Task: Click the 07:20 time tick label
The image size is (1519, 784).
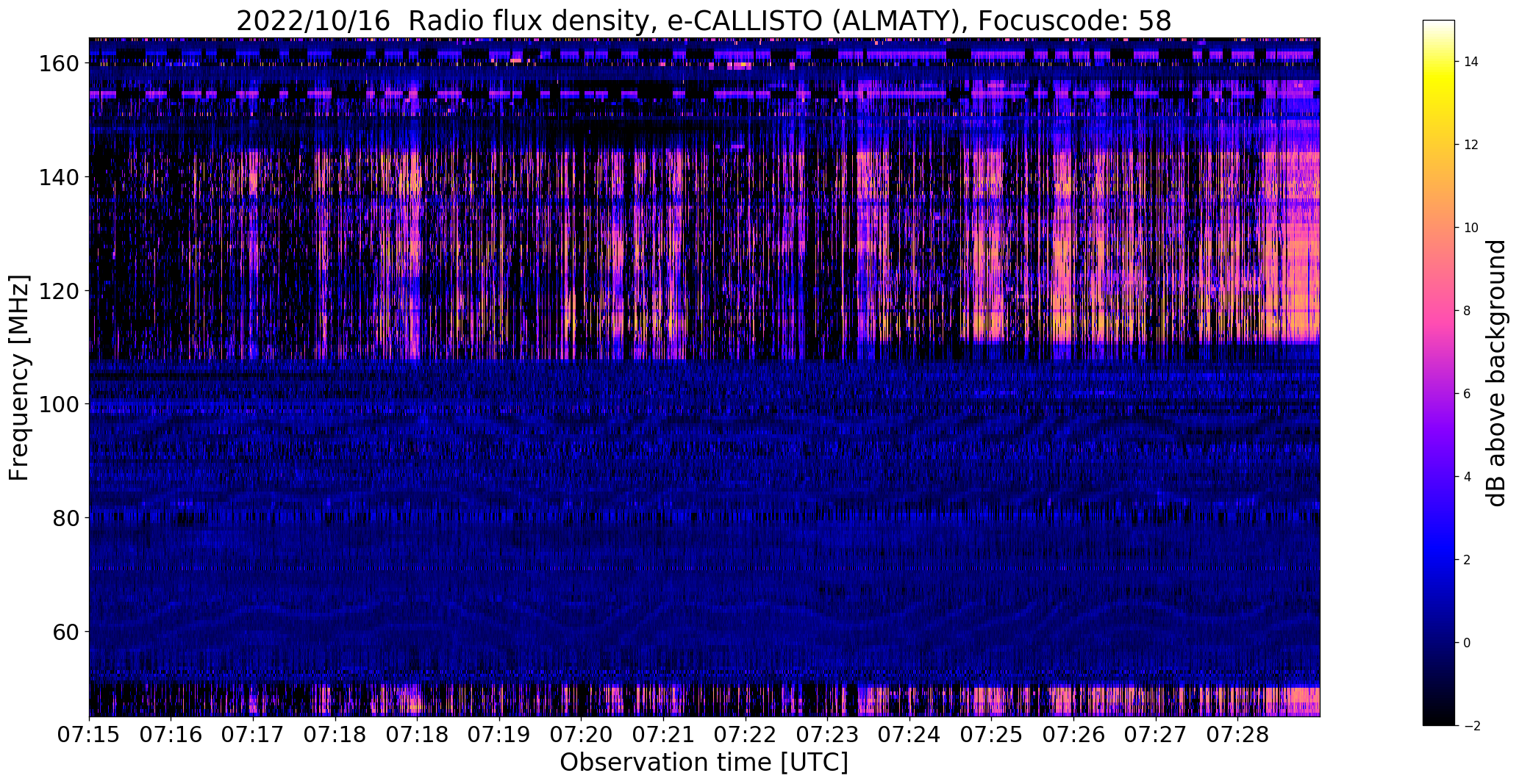Action: [581, 735]
